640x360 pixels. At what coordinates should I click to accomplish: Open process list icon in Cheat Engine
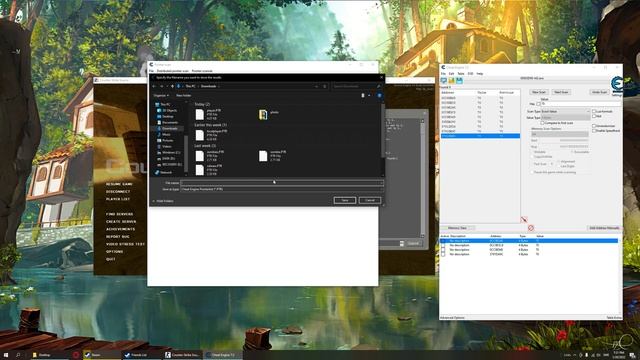tap(444, 81)
